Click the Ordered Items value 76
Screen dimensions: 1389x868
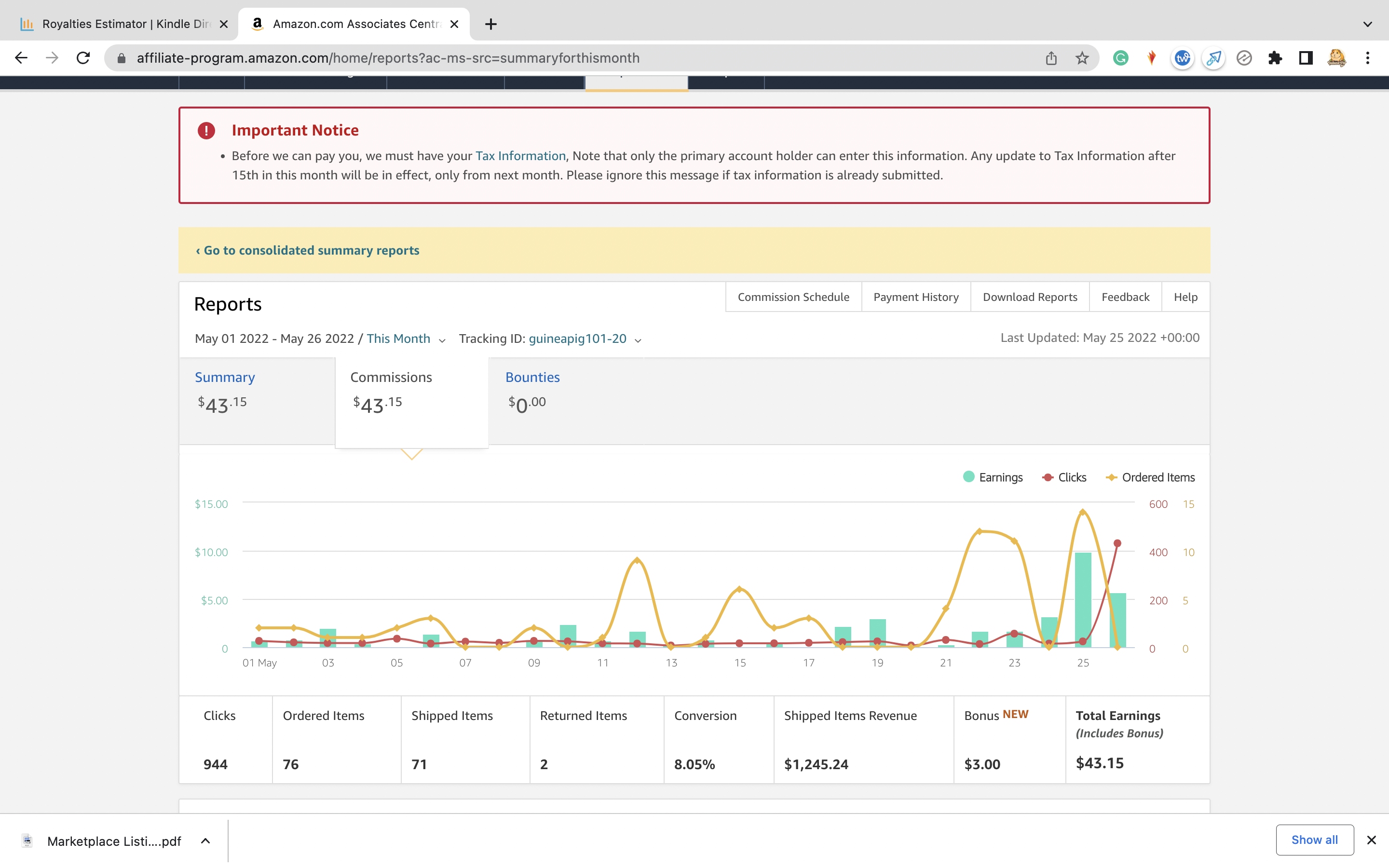point(290,764)
